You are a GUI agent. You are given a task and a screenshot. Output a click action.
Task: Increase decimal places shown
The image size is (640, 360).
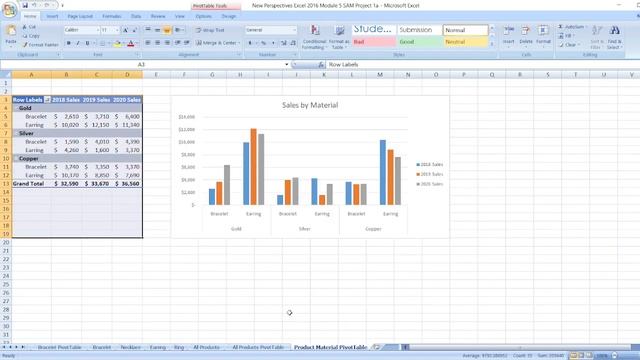(x=284, y=43)
